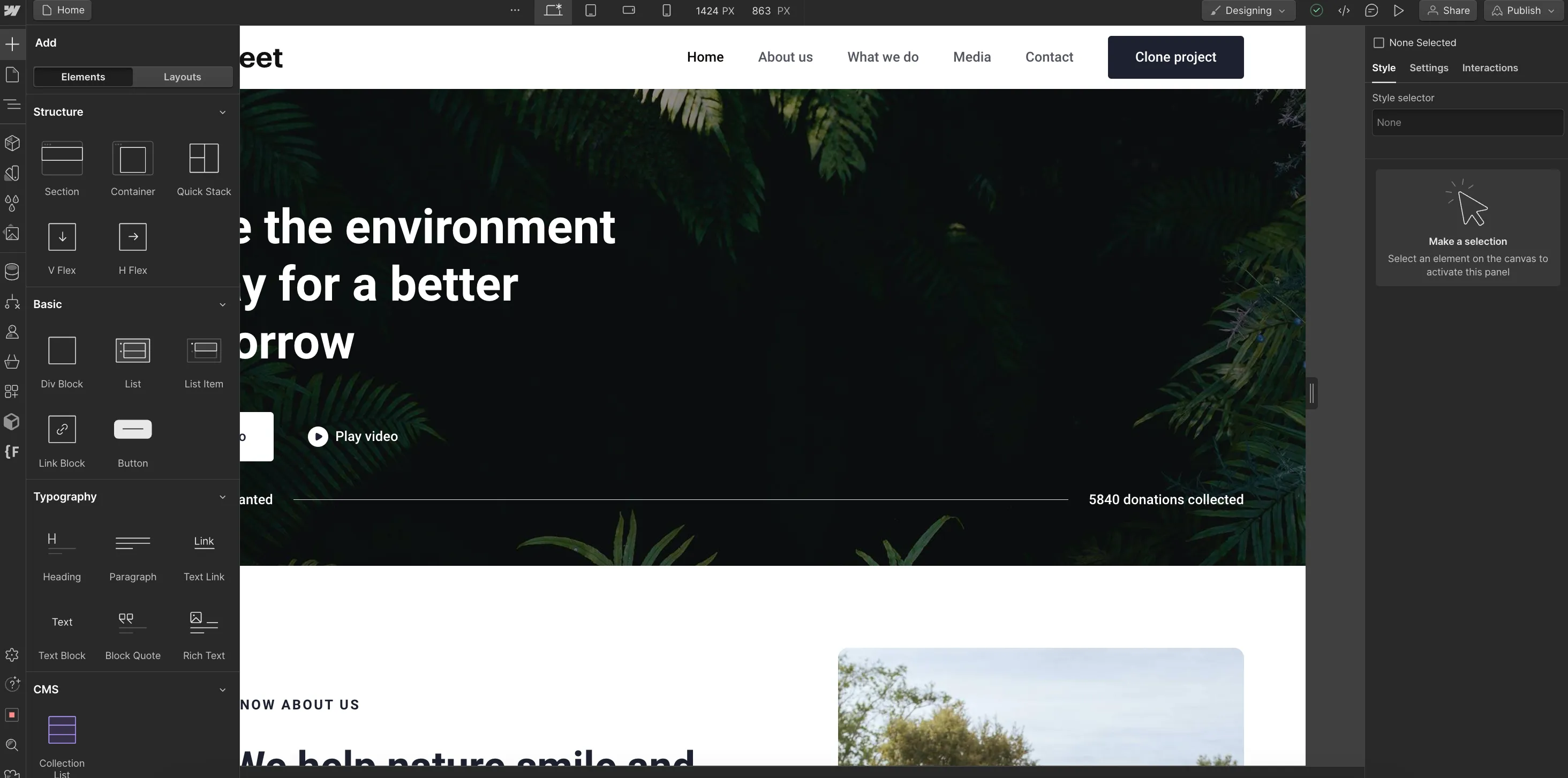The image size is (1568, 778).
Task: Toggle the None Selected checkbox
Action: (1379, 43)
